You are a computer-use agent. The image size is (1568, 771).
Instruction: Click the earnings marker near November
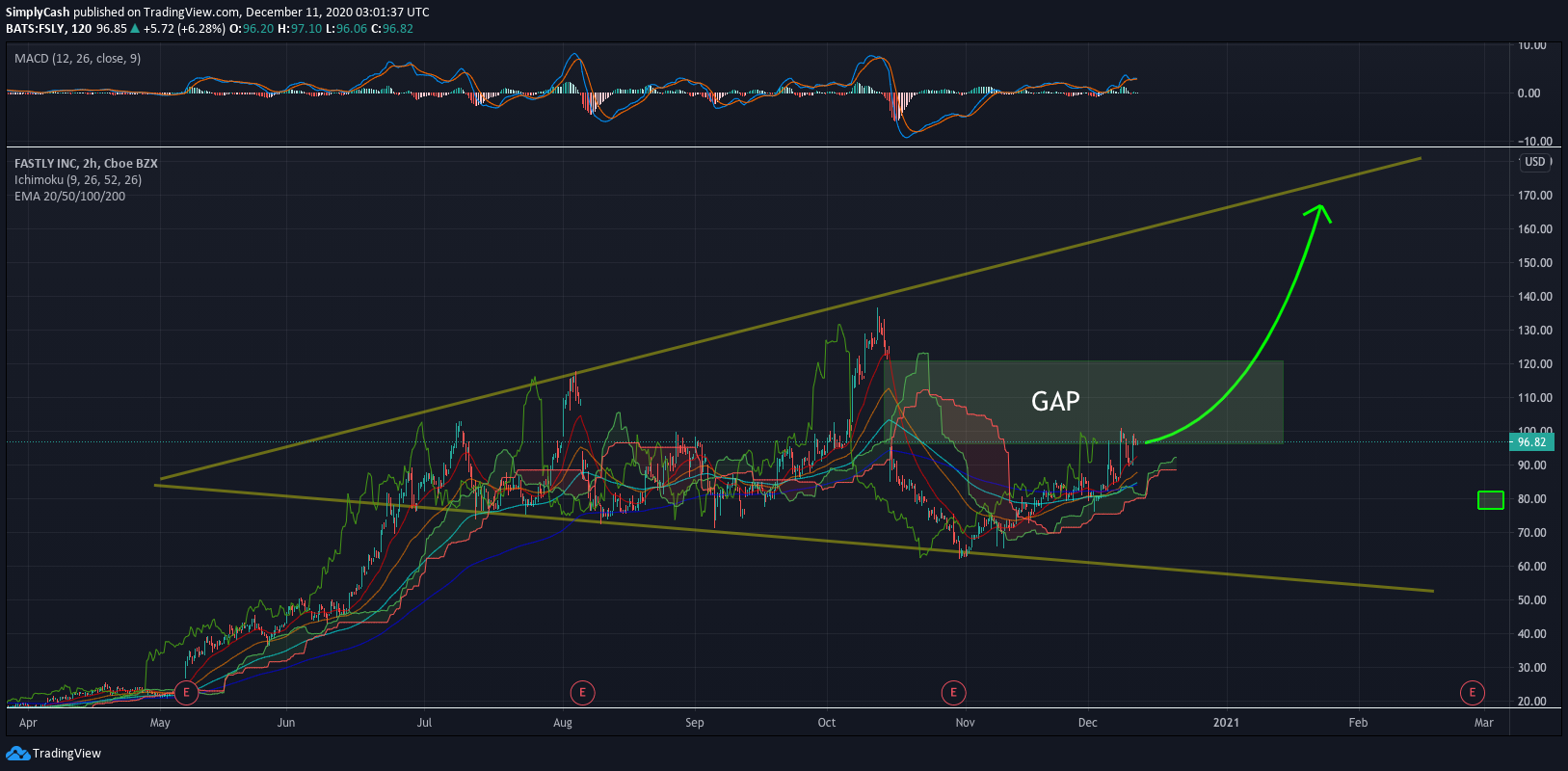click(953, 692)
